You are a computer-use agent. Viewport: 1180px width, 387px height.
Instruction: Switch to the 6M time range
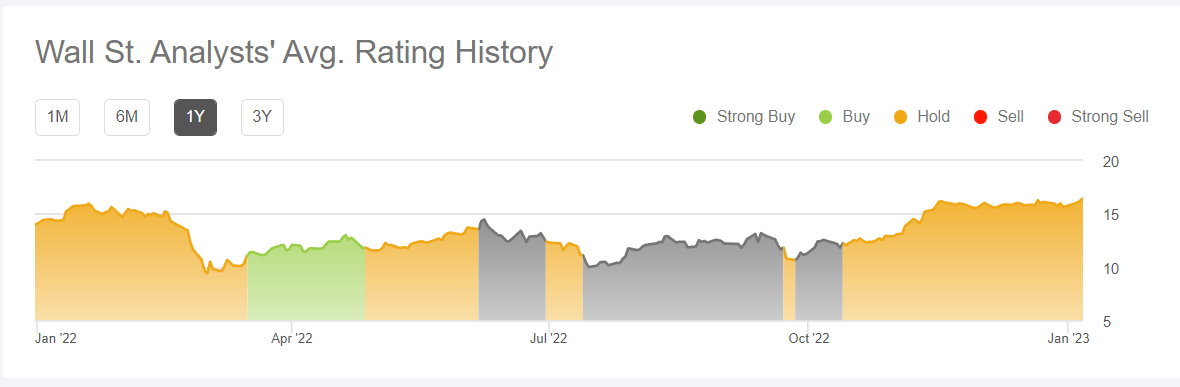click(x=126, y=117)
